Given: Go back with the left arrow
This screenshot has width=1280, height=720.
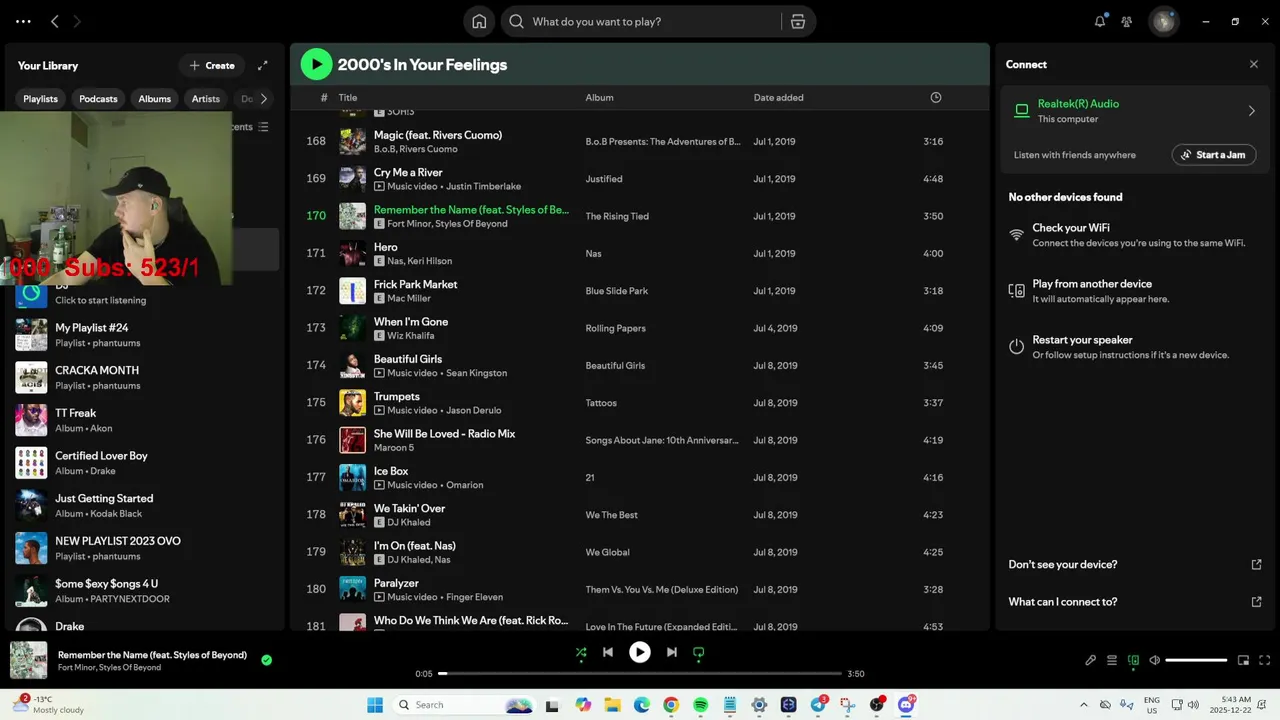Looking at the screenshot, I should click(55, 21).
